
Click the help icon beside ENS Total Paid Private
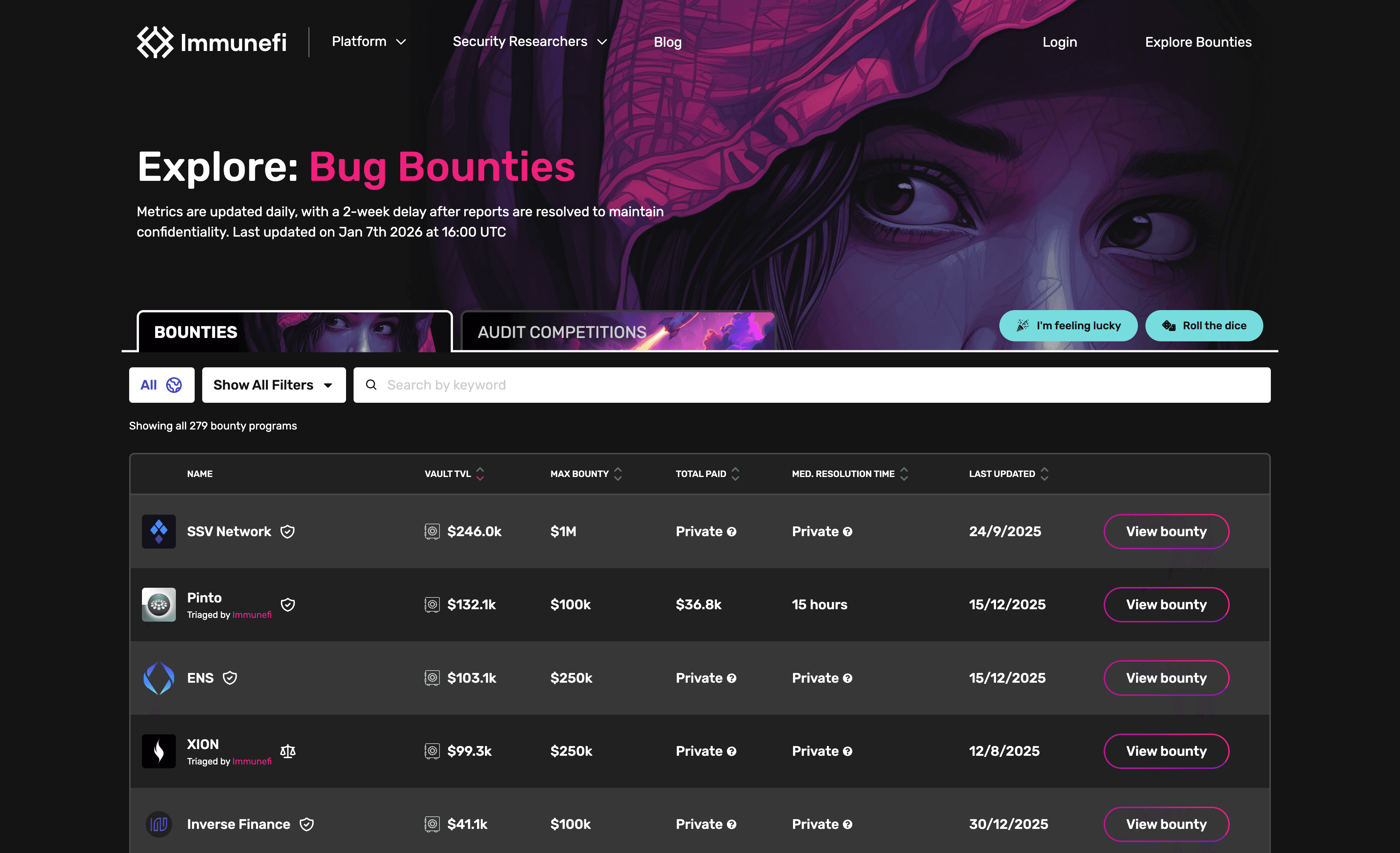click(x=732, y=678)
